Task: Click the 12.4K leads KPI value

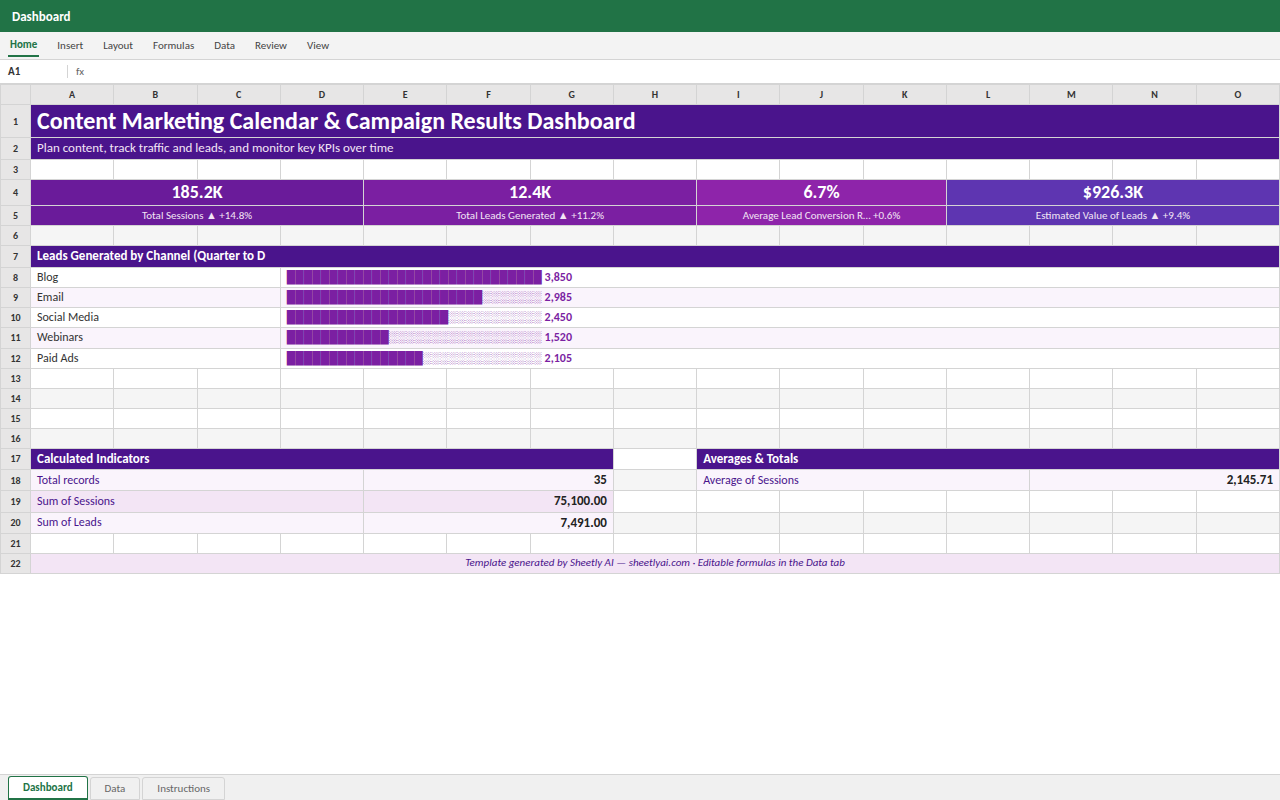Action: click(x=530, y=192)
